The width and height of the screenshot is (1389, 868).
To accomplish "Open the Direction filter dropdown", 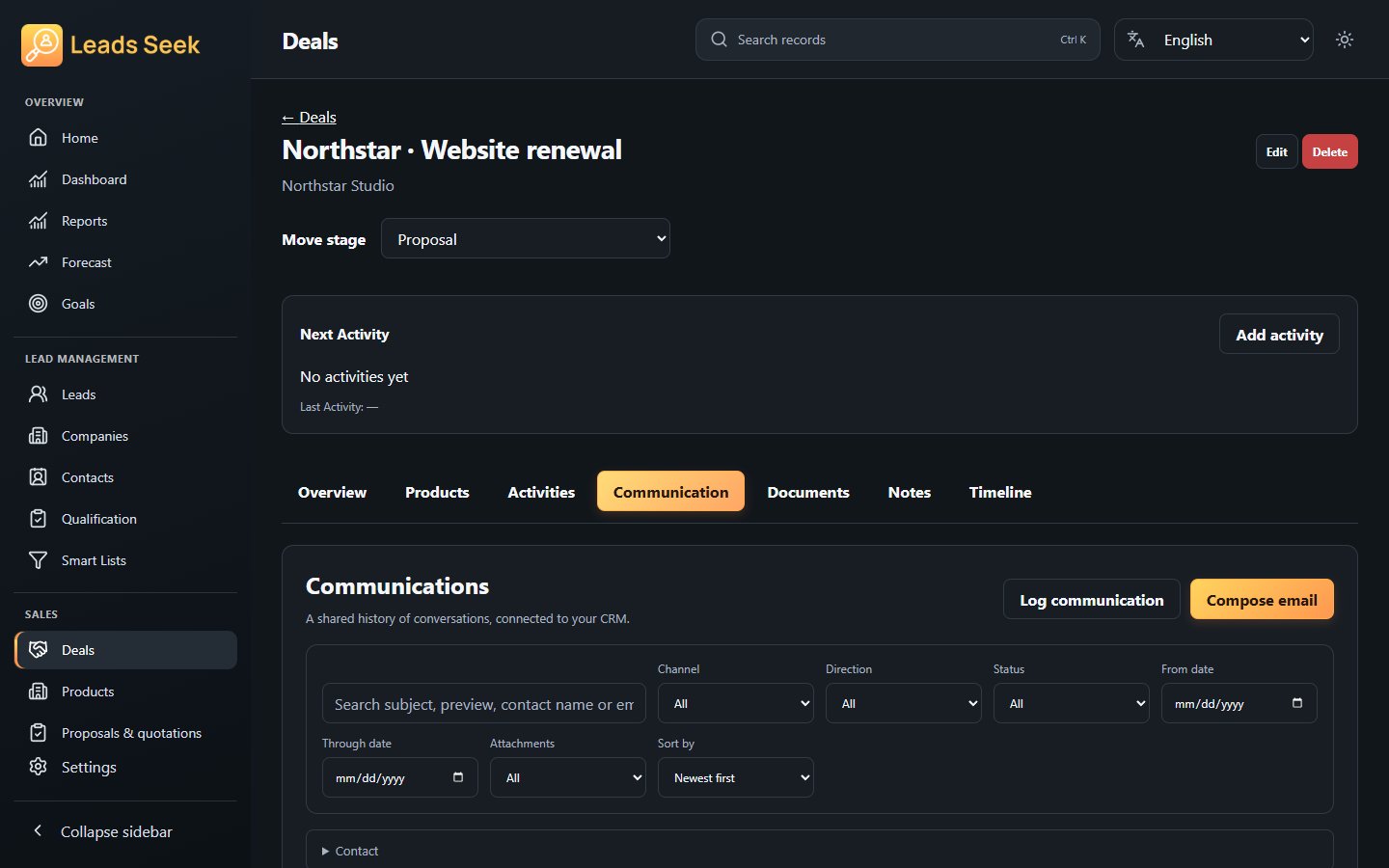I will click(904, 703).
